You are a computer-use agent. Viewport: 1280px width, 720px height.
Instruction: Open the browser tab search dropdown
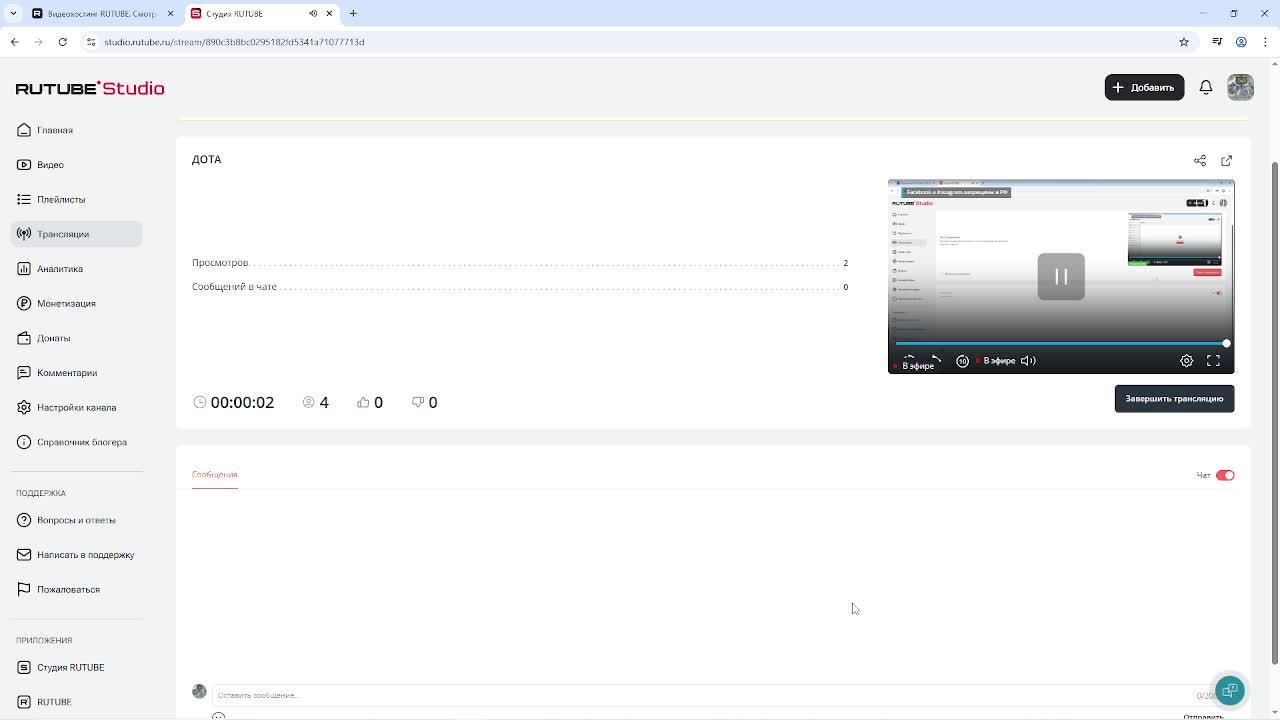[x=13, y=14]
